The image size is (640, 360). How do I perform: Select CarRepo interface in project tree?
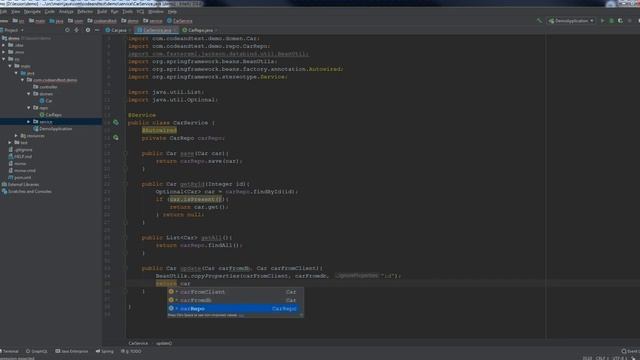click(51, 115)
